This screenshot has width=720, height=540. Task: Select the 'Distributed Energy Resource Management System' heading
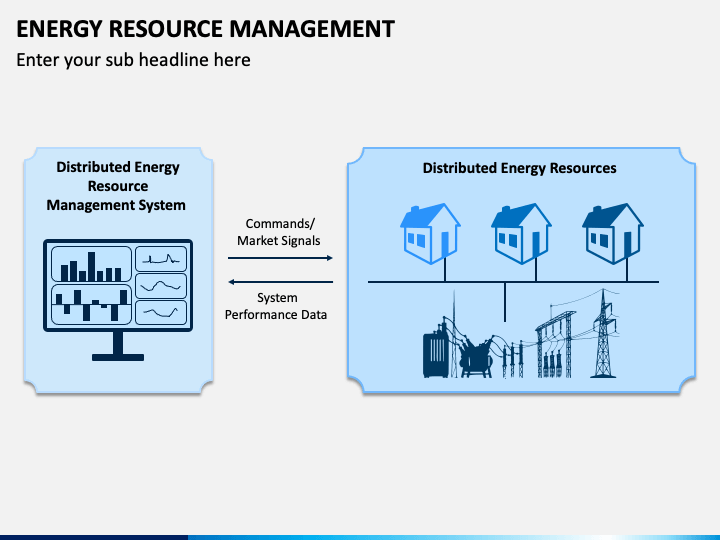coord(117,186)
